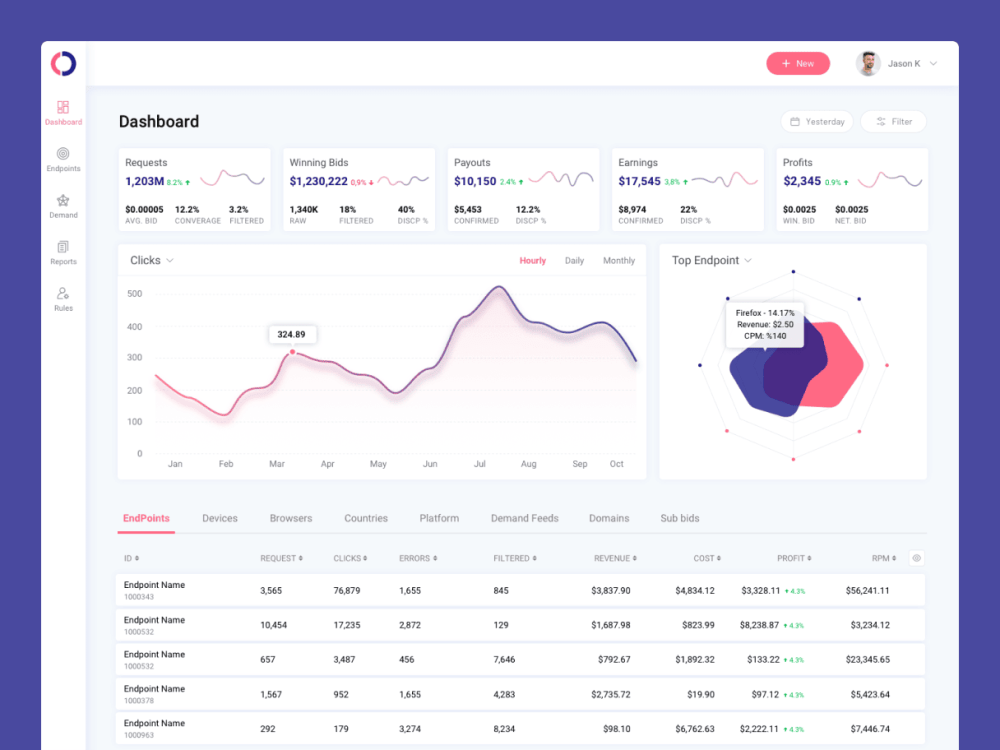Sort the table by the Revenue column
This screenshot has height=750, width=1000.
tap(613, 558)
